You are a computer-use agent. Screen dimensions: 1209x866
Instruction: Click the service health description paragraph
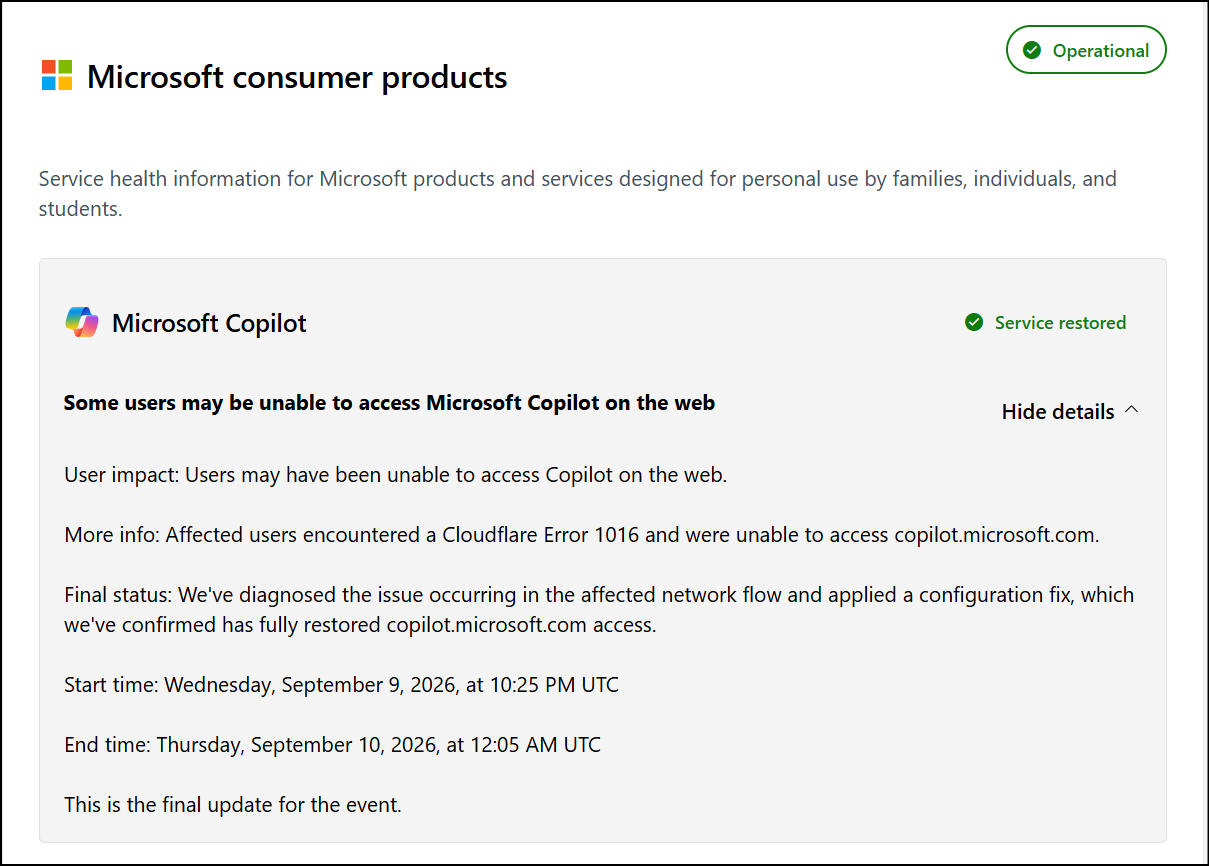coord(577,194)
